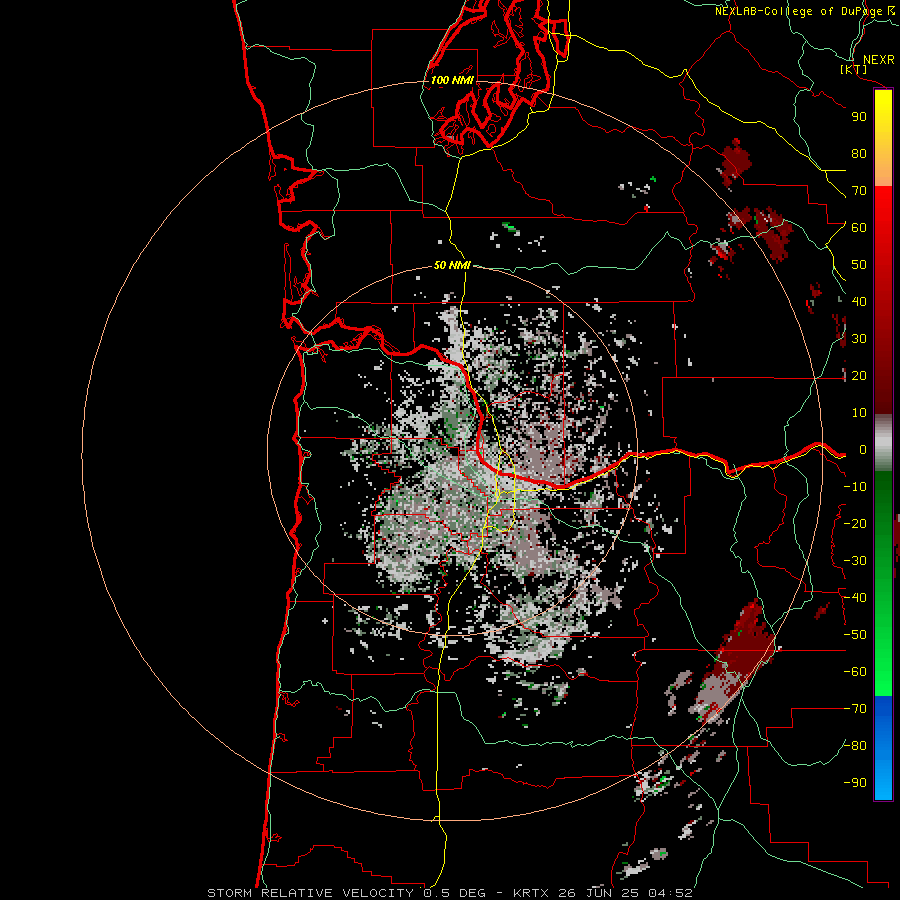Click the [KT] units label
The width and height of the screenshot is (900, 900).
point(854,69)
